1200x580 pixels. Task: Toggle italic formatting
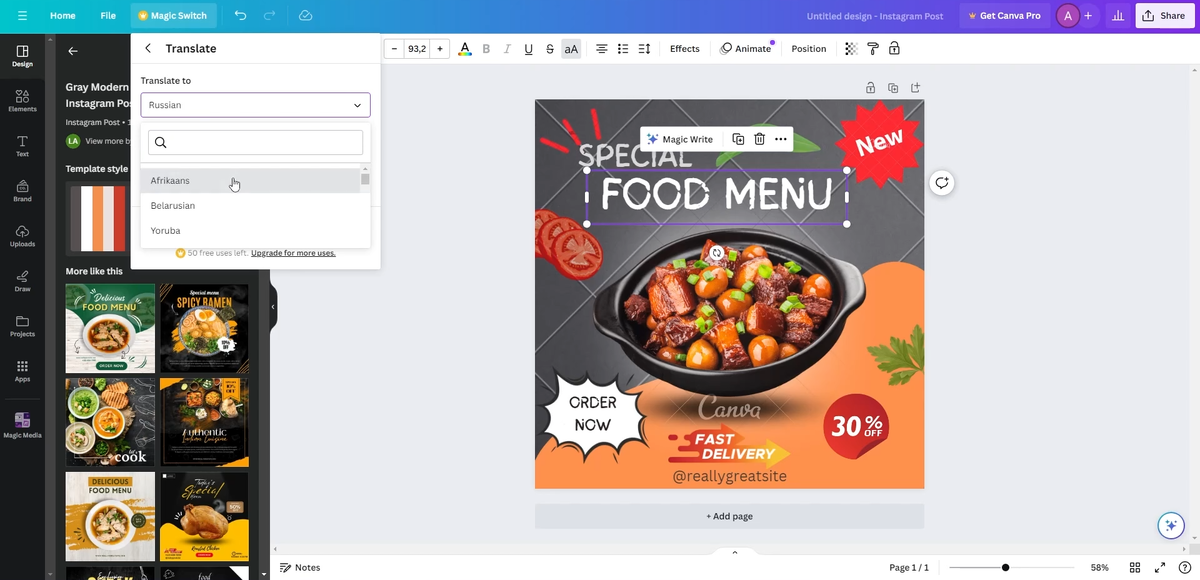[508, 49]
